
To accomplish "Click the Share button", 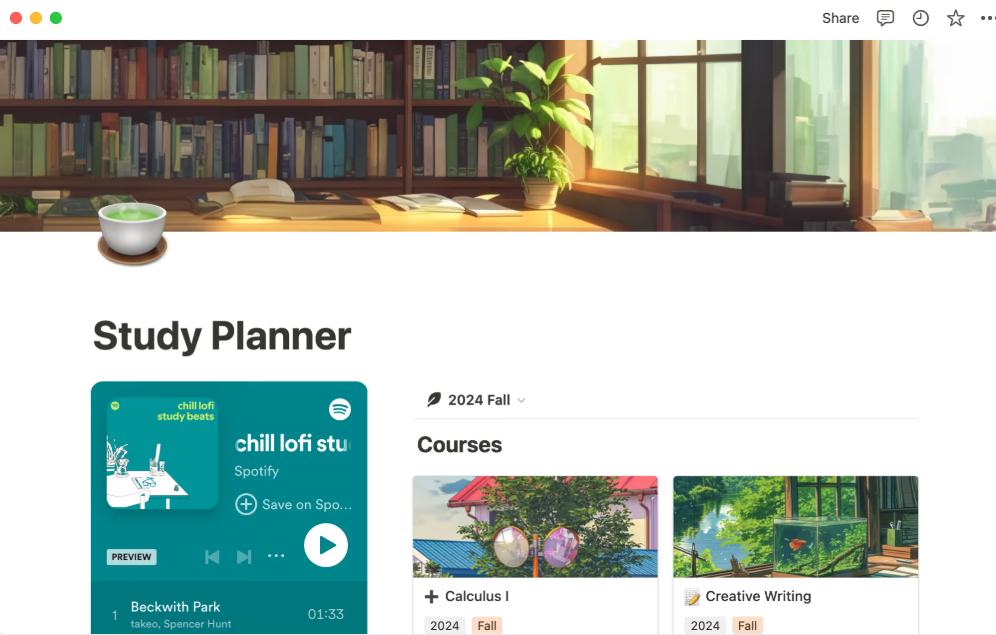I will pyautogui.click(x=840, y=18).
